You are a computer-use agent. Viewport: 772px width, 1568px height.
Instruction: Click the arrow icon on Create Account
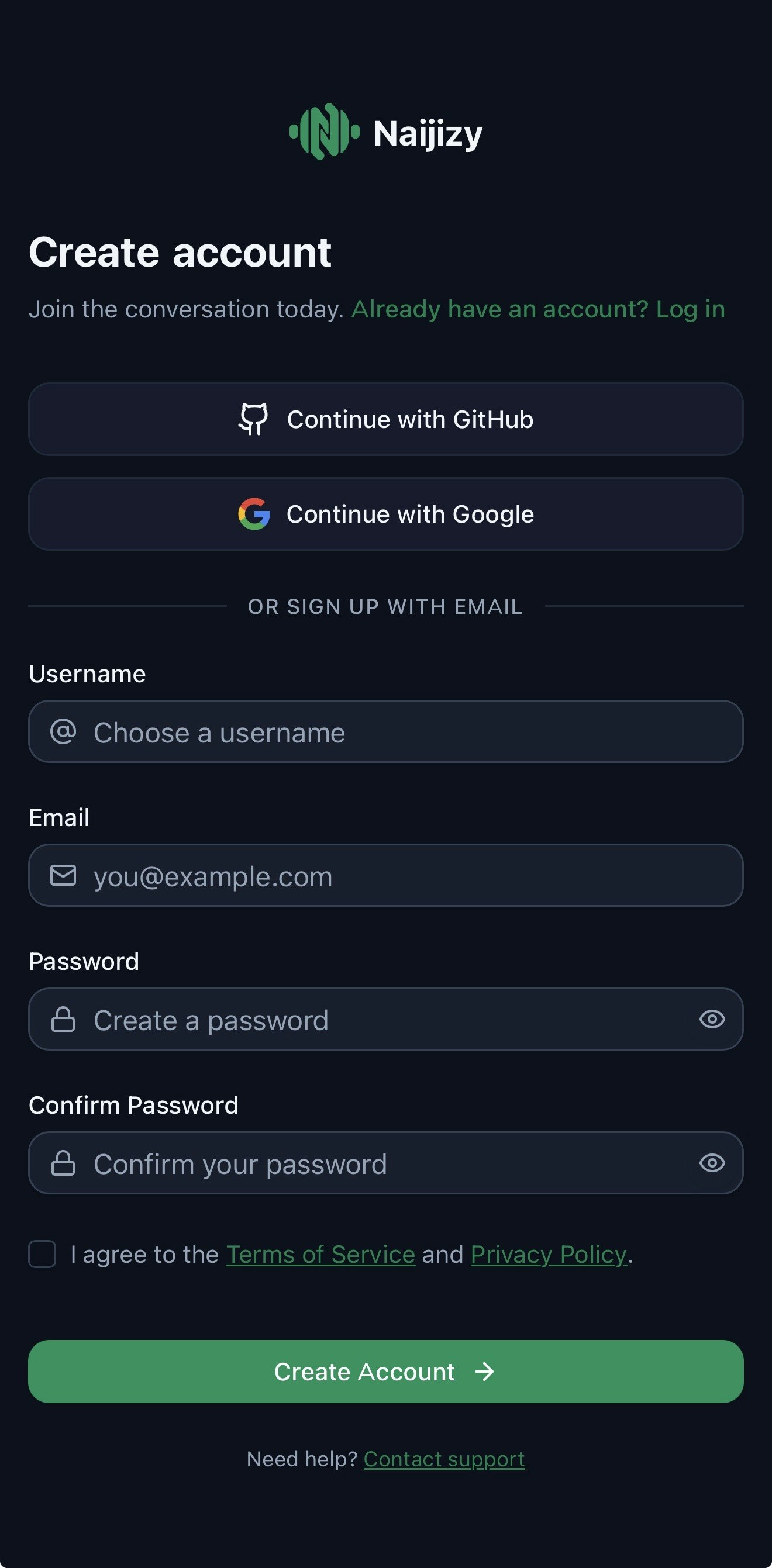(x=485, y=1372)
